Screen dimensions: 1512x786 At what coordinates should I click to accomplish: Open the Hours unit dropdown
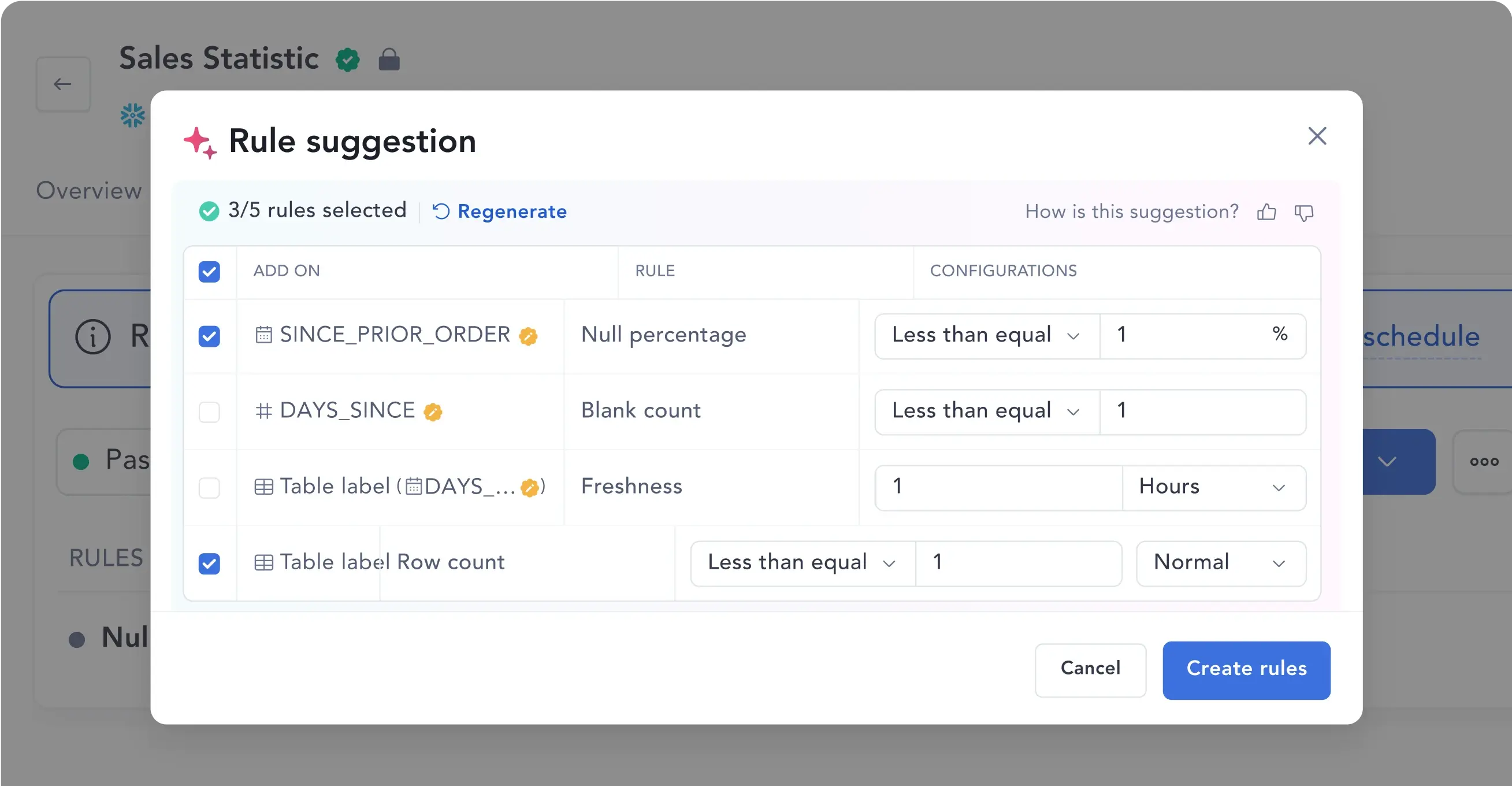1213,487
